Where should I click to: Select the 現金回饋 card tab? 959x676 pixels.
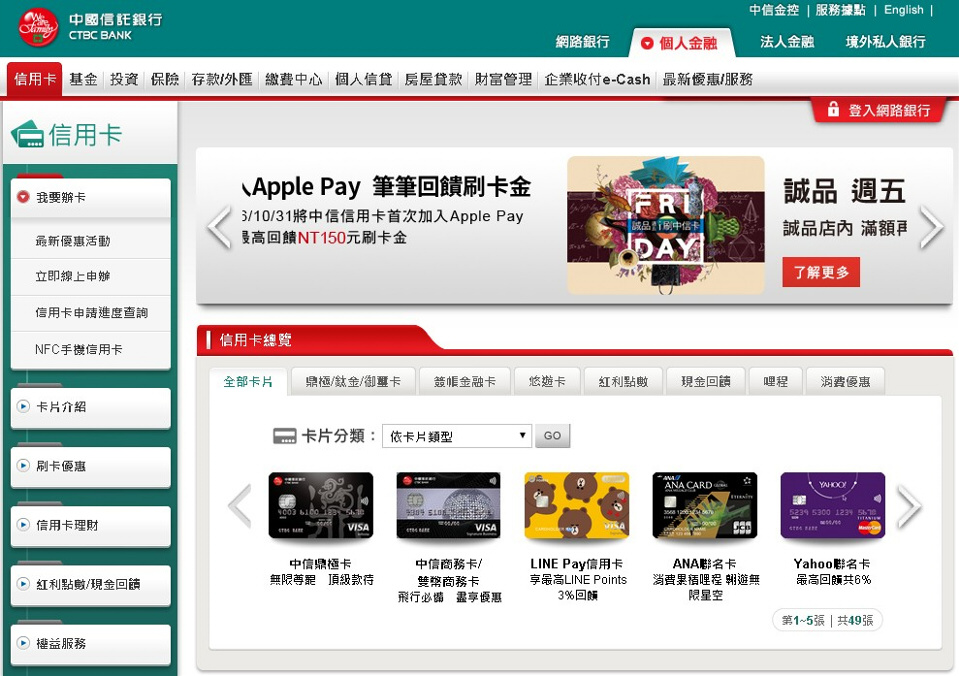706,382
